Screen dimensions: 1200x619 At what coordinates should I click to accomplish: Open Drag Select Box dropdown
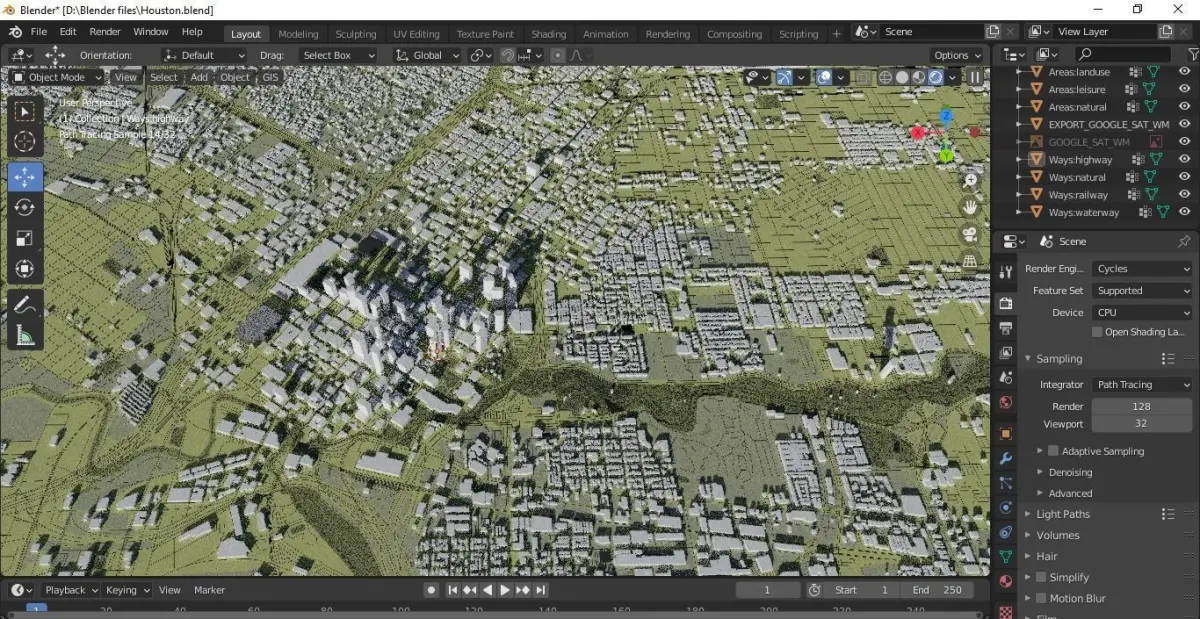[x=337, y=55]
